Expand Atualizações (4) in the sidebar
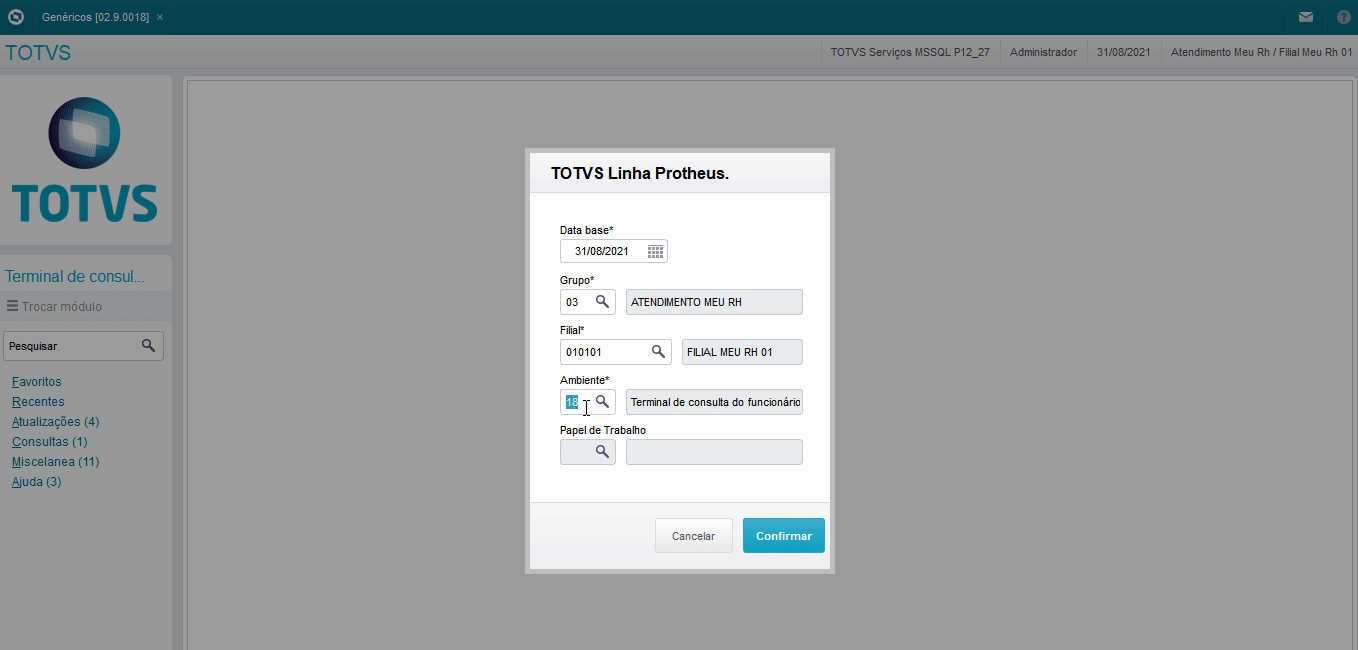The height and width of the screenshot is (650, 1358). [x=56, y=422]
